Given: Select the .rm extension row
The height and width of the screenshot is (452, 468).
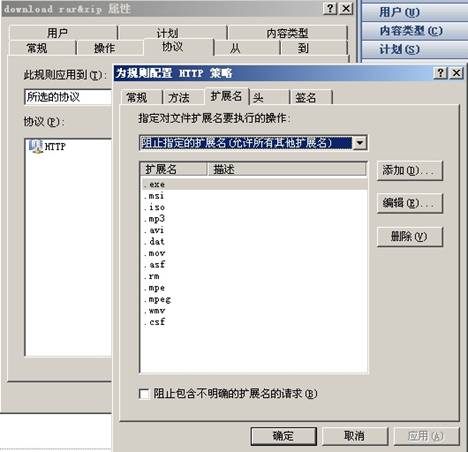Looking at the screenshot, I should pyautogui.click(x=255, y=276).
